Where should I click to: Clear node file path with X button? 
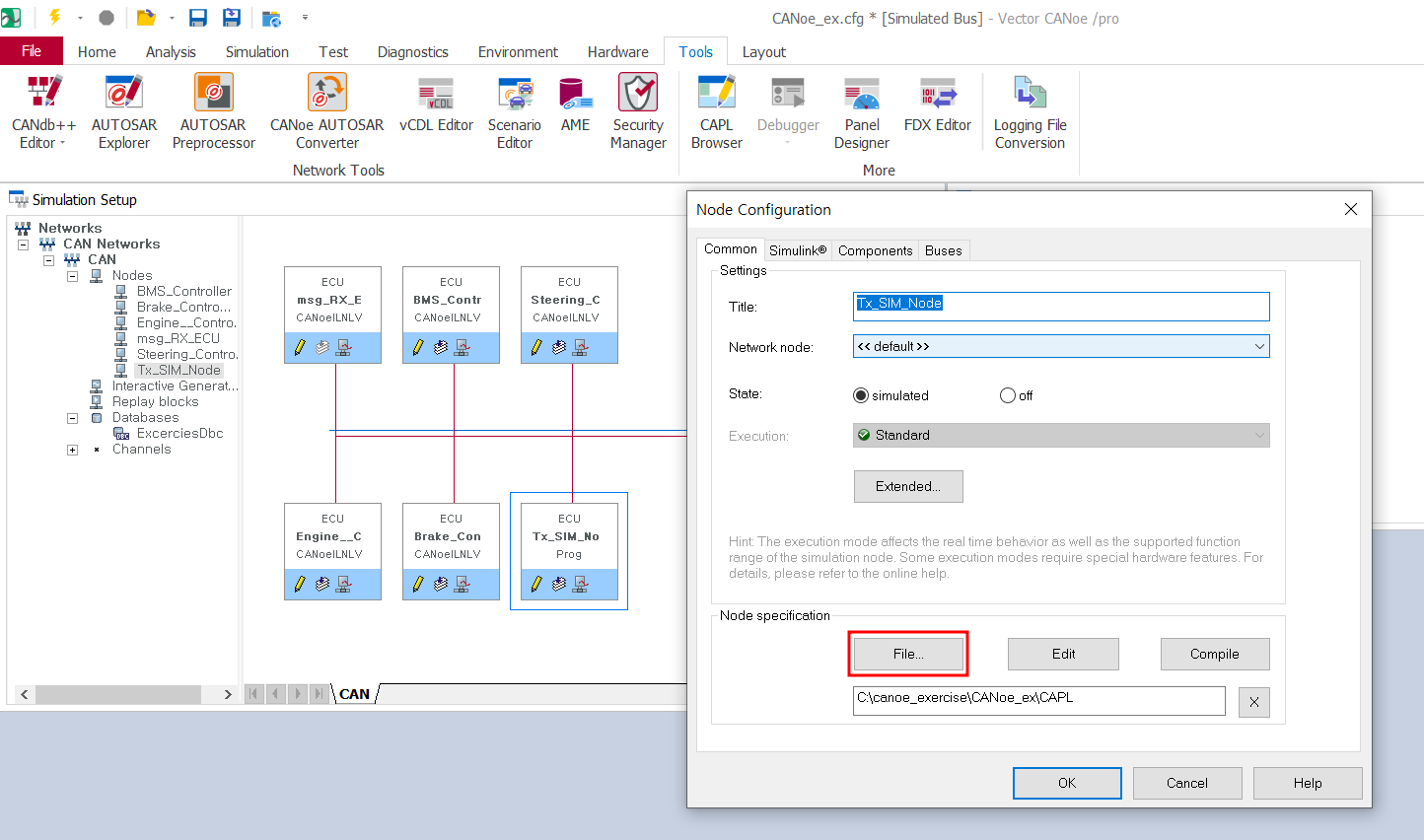[x=1254, y=702]
